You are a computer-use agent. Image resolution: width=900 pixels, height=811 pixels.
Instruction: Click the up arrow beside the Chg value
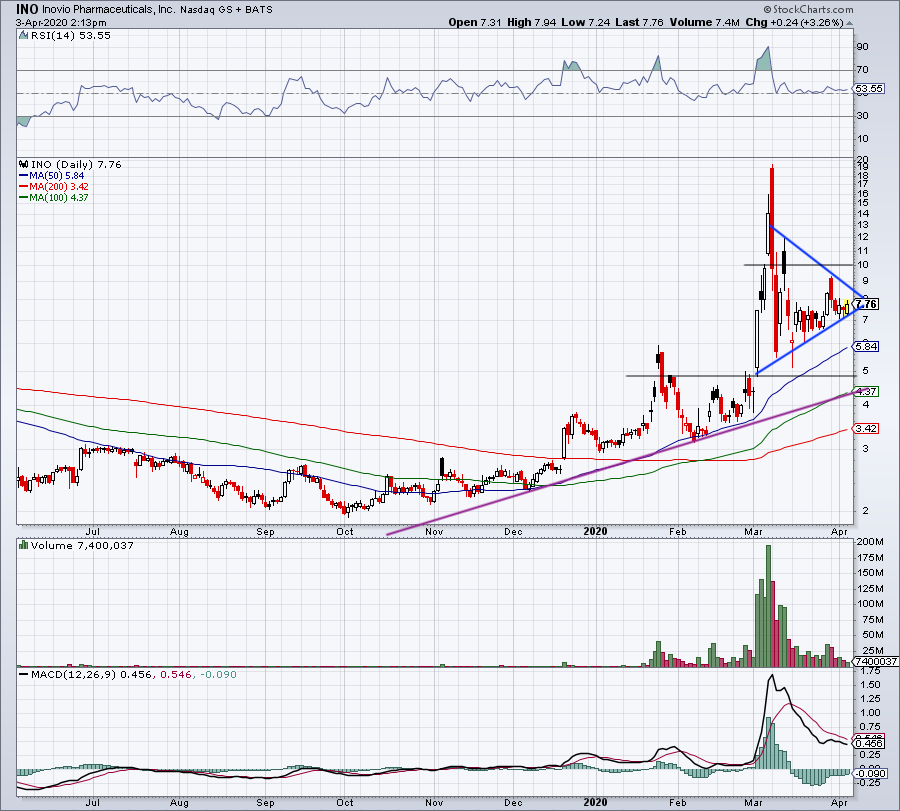pos(849,24)
